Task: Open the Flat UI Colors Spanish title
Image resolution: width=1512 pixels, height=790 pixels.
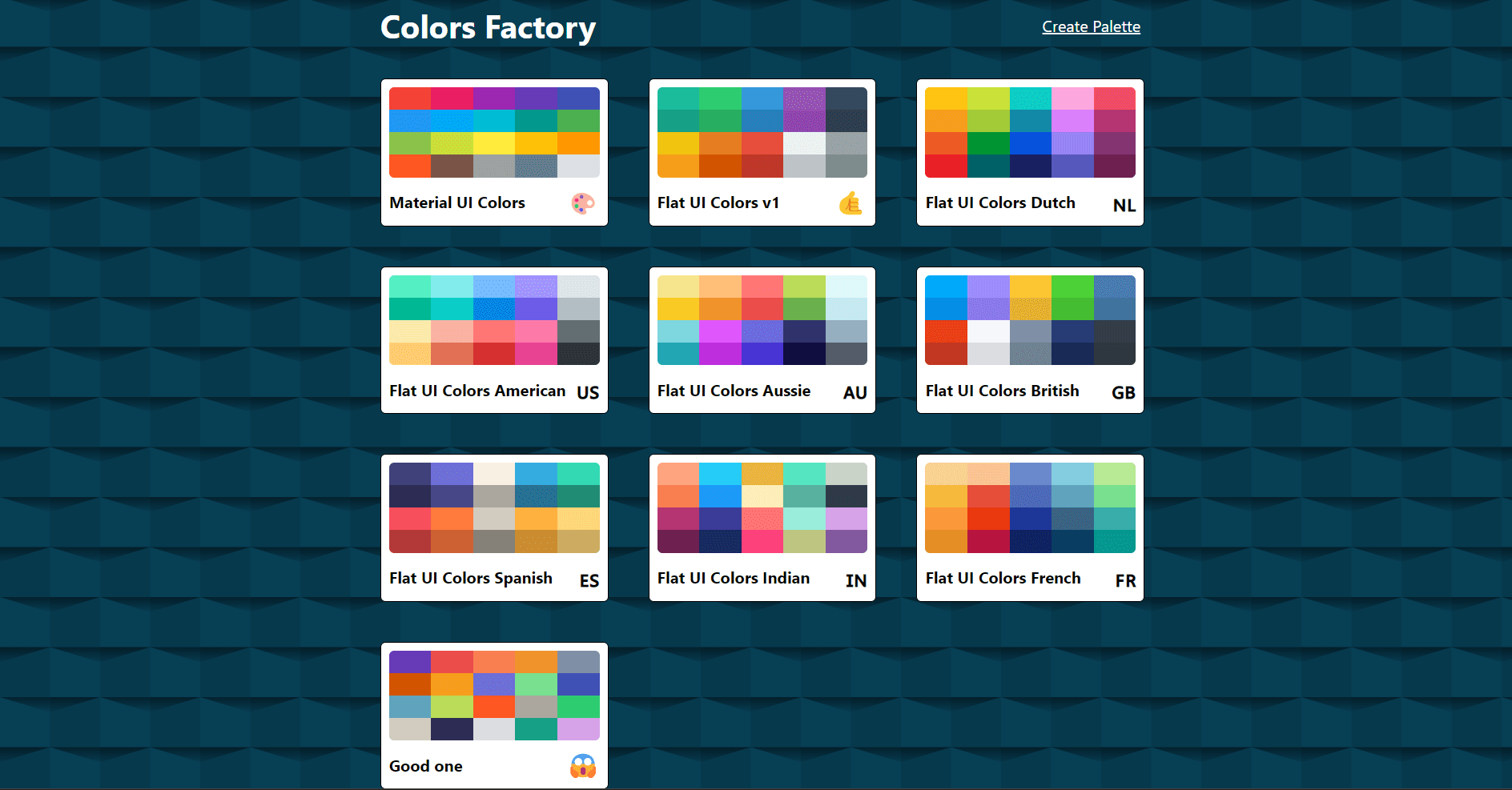Action: point(471,578)
